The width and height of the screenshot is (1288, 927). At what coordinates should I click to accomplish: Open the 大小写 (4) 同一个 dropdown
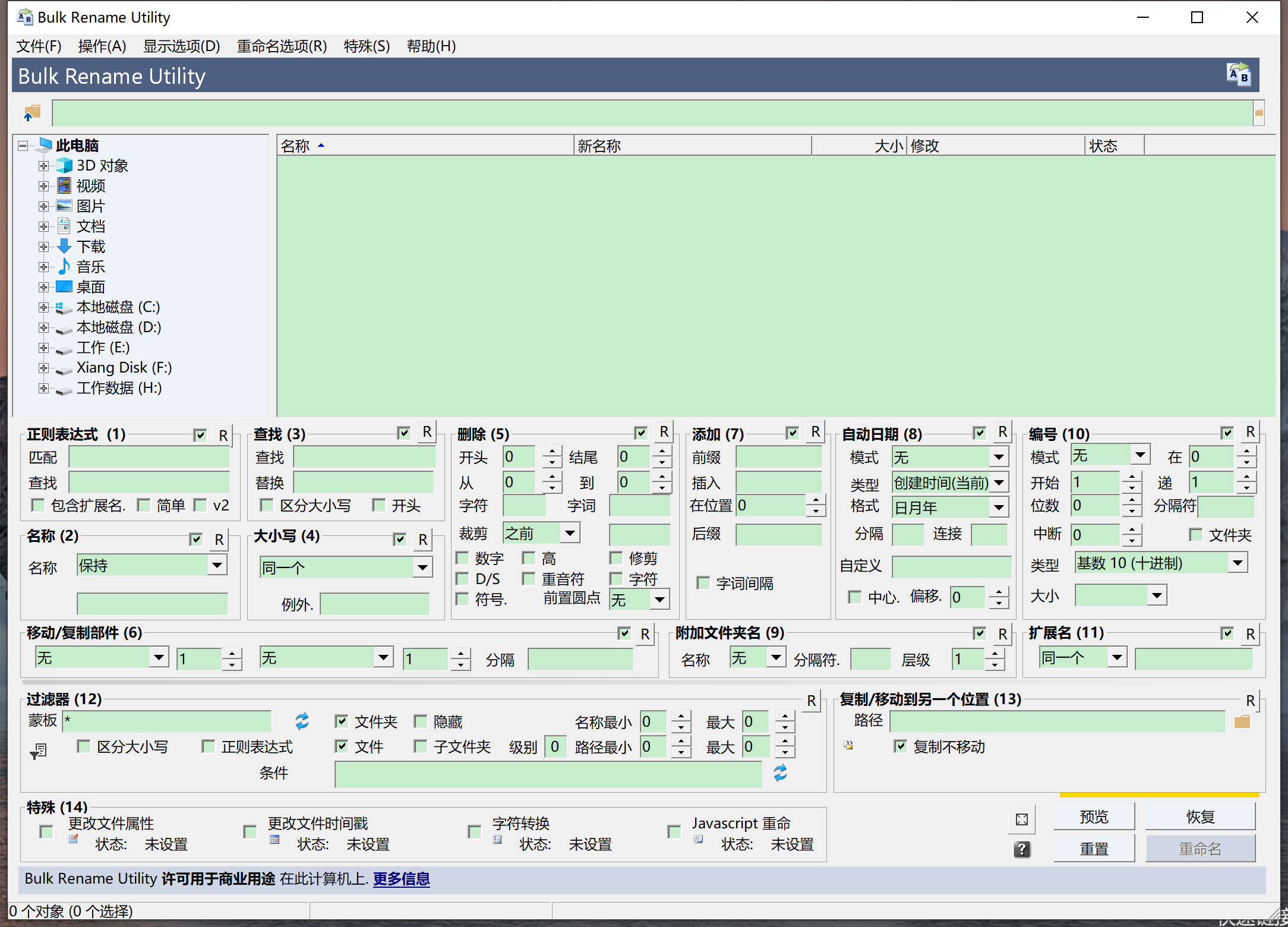pos(422,567)
